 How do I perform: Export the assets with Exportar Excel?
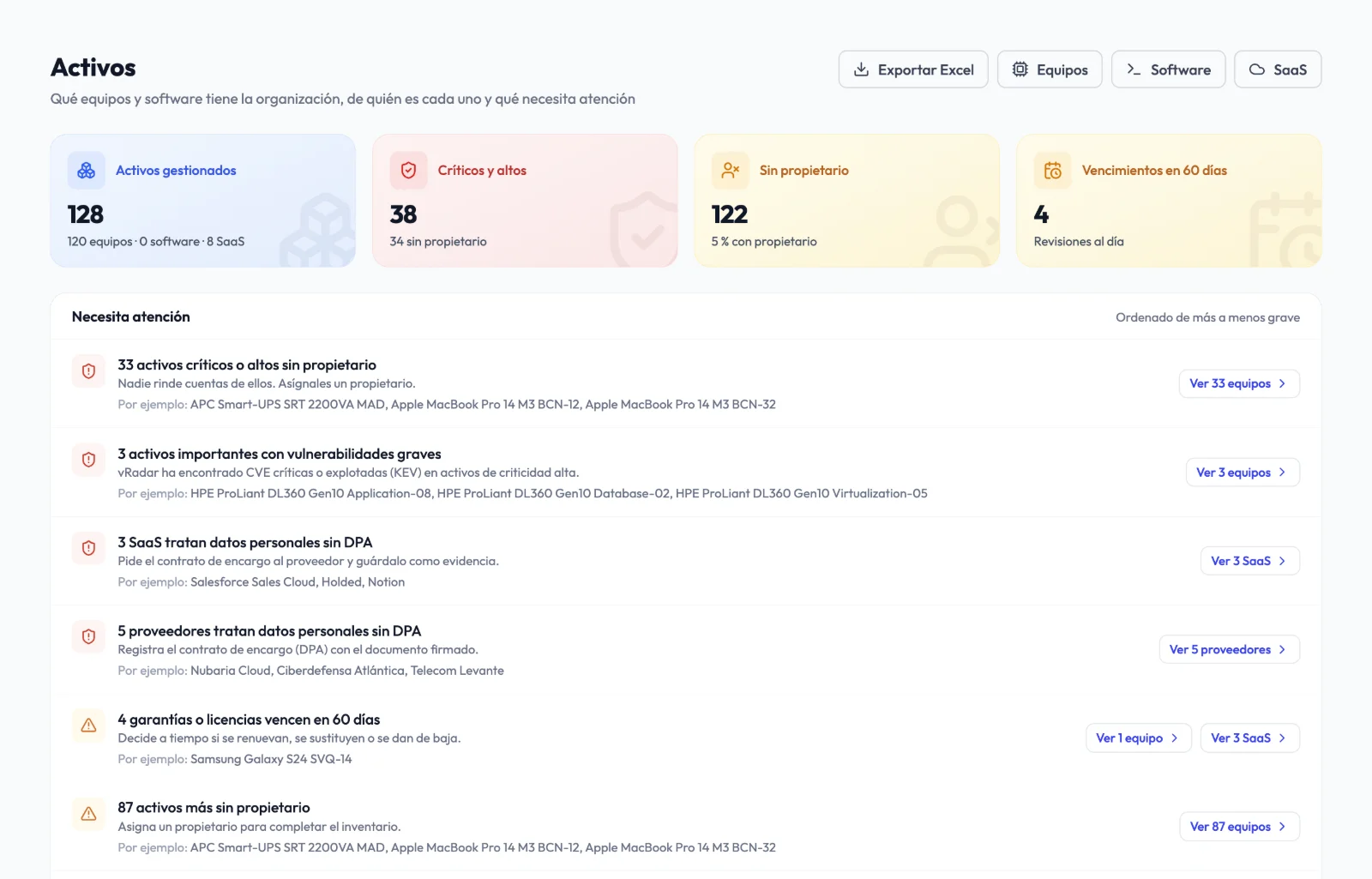pos(913,69)
